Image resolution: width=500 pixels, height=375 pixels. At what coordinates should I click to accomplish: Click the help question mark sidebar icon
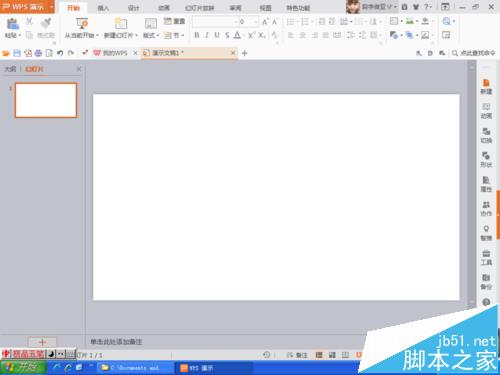pos(486,302)
